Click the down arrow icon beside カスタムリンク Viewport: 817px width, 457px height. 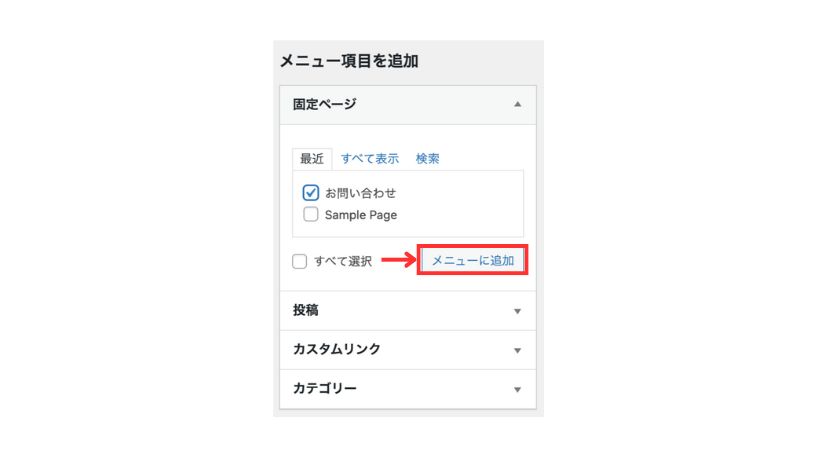pyautogui.click(x=517, y=350)
